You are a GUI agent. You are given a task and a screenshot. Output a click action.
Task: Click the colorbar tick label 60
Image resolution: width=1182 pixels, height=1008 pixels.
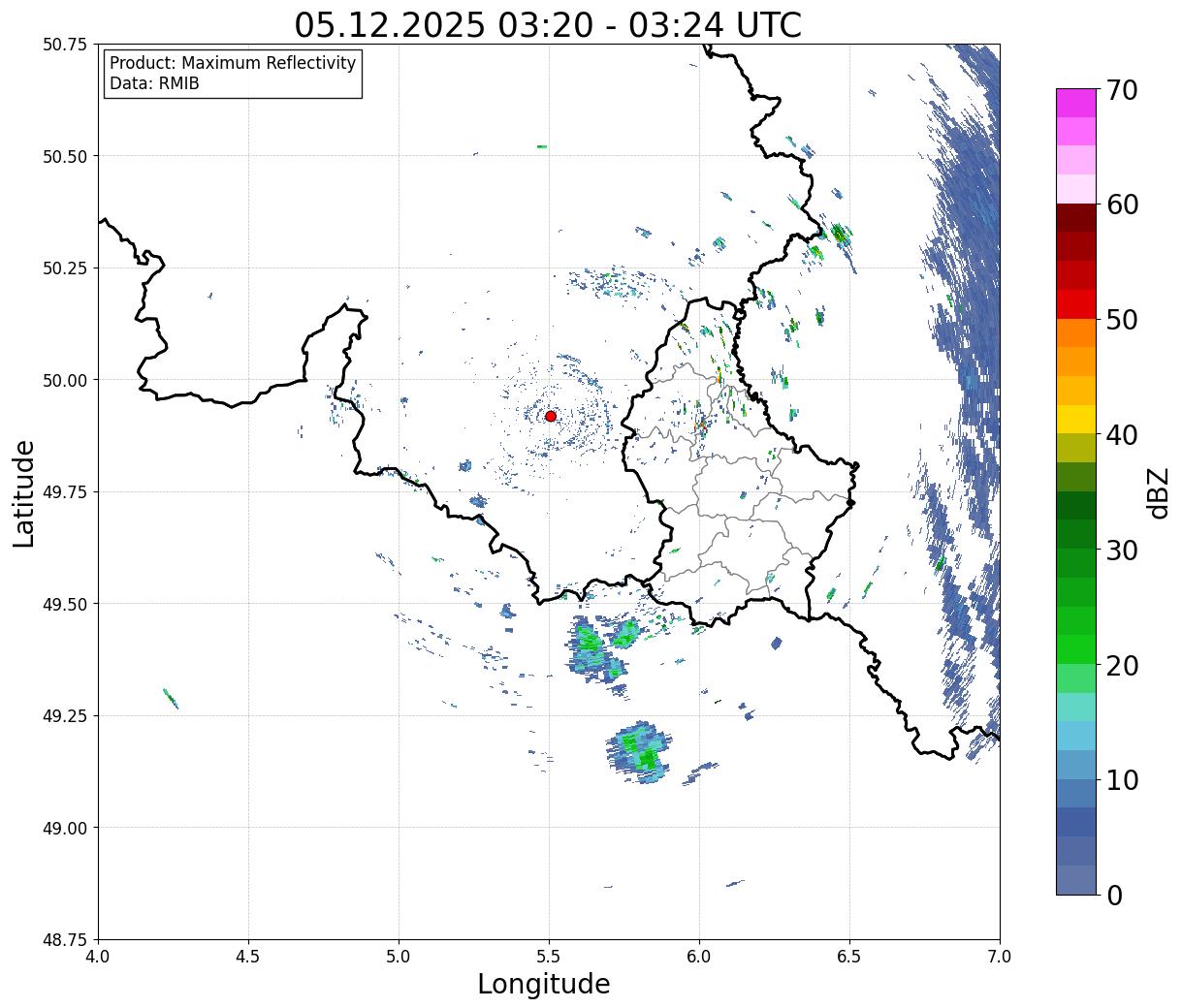coord(1122,205)
